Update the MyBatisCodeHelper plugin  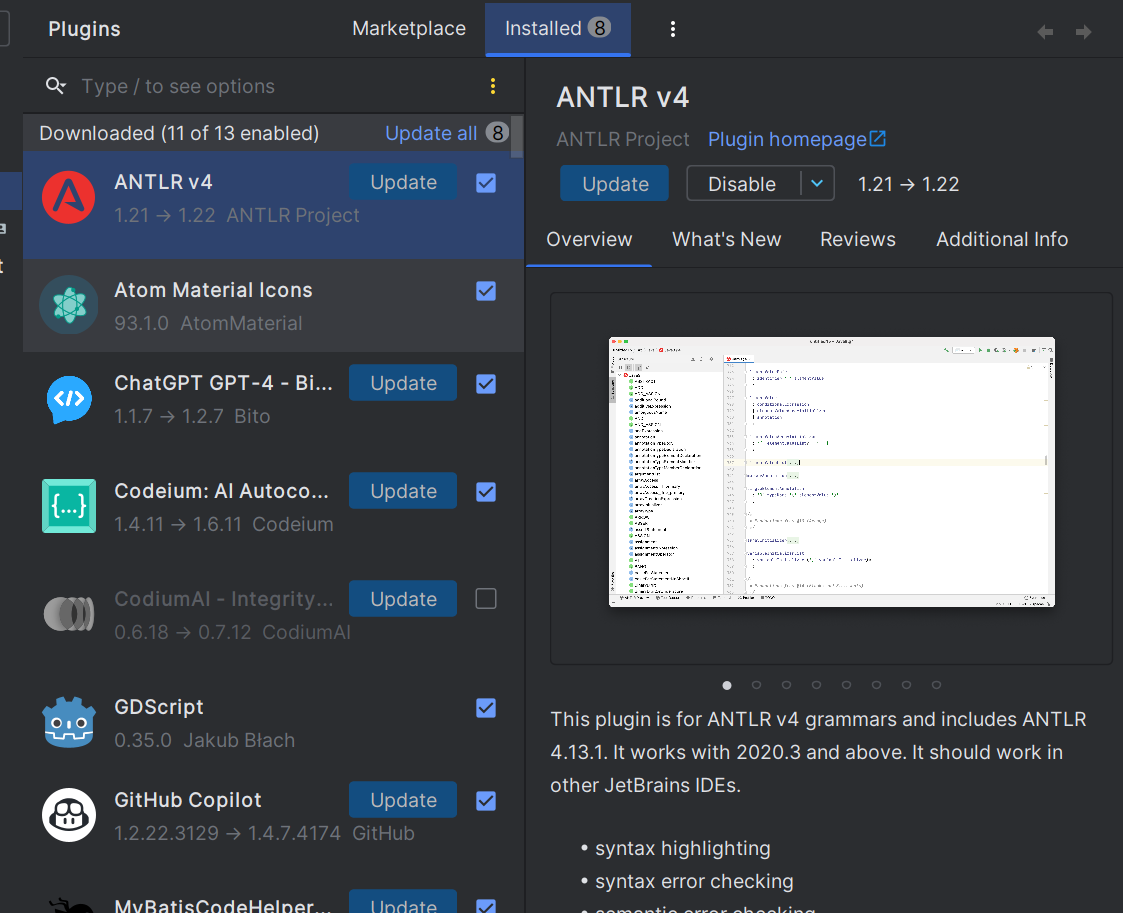[403, 902]
